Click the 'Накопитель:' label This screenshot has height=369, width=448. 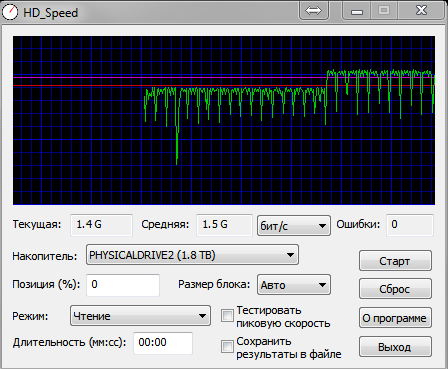pyautogui.click(x=45, y=256)
